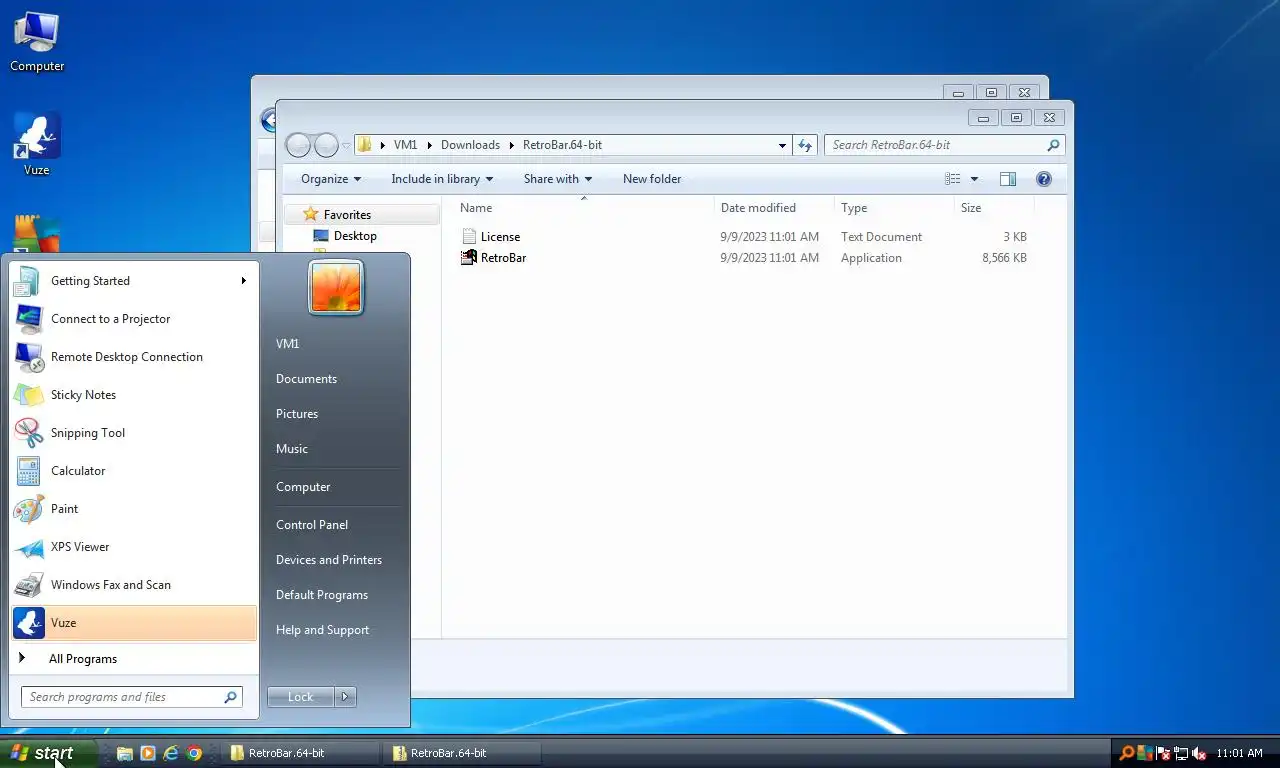Open the recent pages dropdown arrow beside the Forward button
Screen dimensions: 1280x768
346,145
